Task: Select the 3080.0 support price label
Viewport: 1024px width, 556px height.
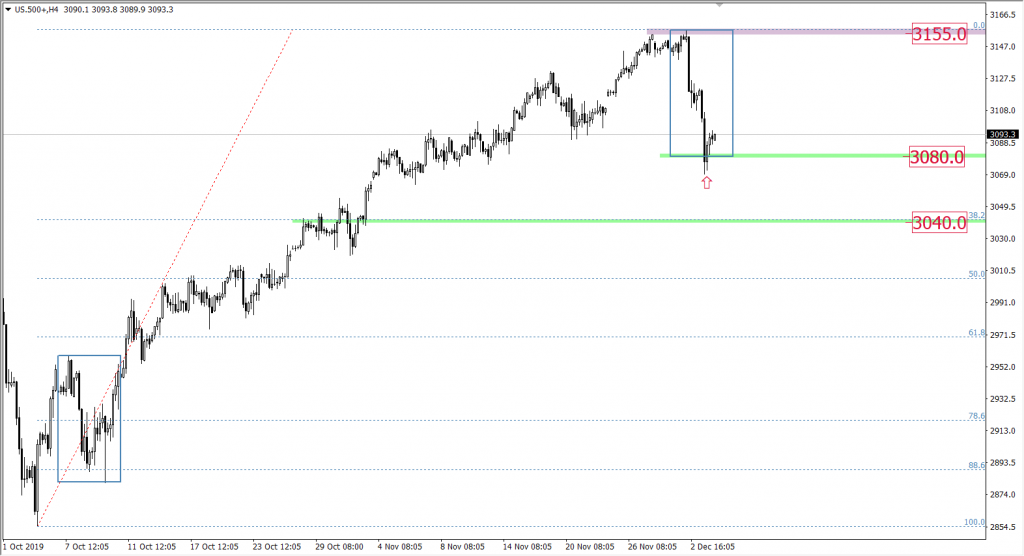Action: pyautogui.click(x=936, y=157)
